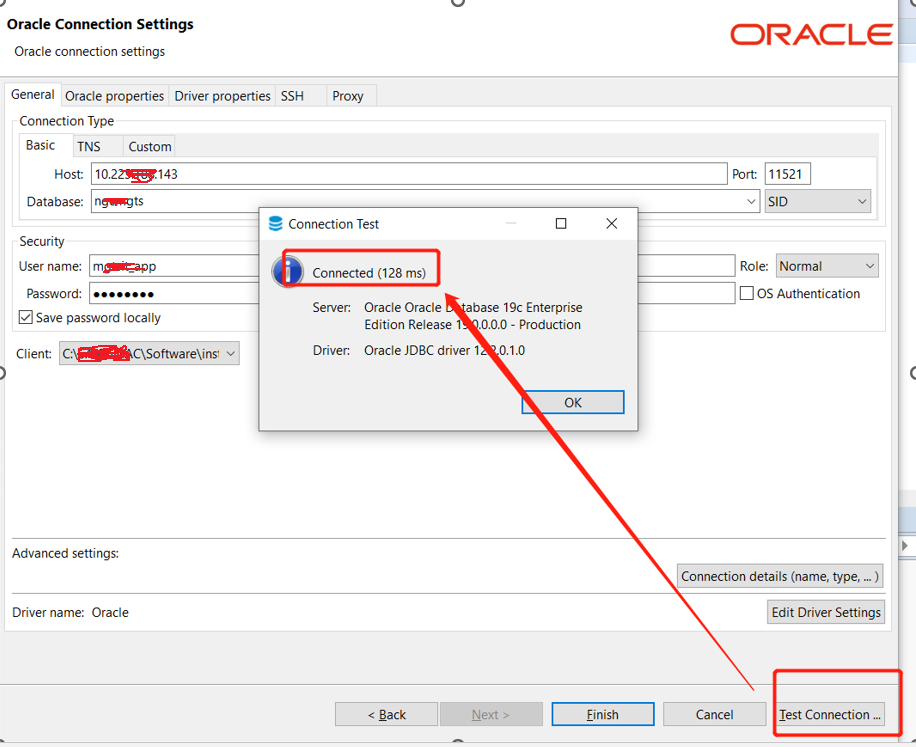This screenshot has width=916, height=747.
Task: Open the Driver properties tab
Action: (x=222, y=96)
